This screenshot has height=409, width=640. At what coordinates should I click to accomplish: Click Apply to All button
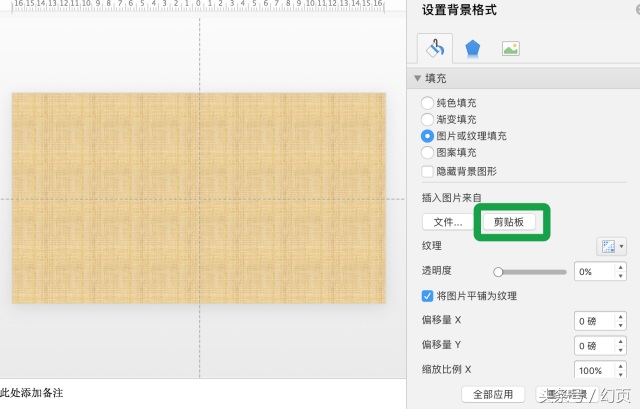click(x=493, y=394)
